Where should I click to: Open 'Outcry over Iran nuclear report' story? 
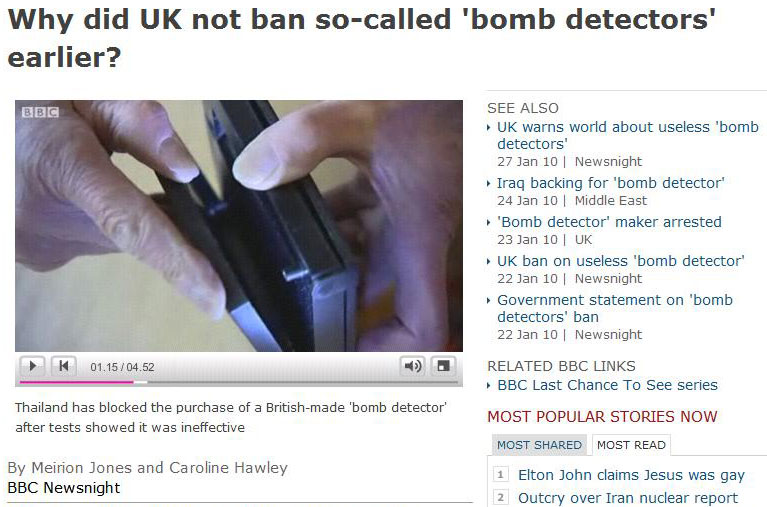[628, 498]
